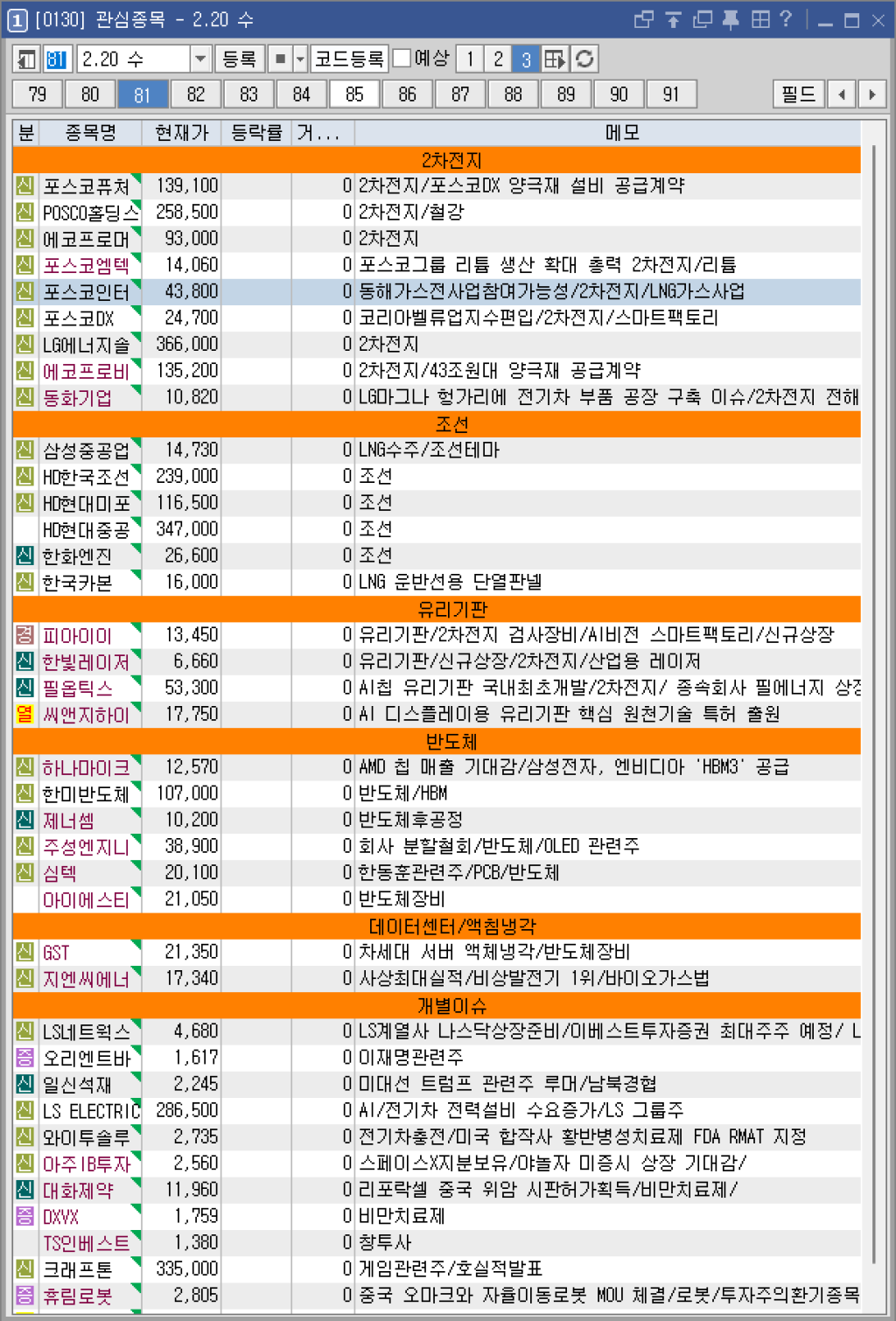Click the grid layout icon in the title bar

[x=760, y=19]
